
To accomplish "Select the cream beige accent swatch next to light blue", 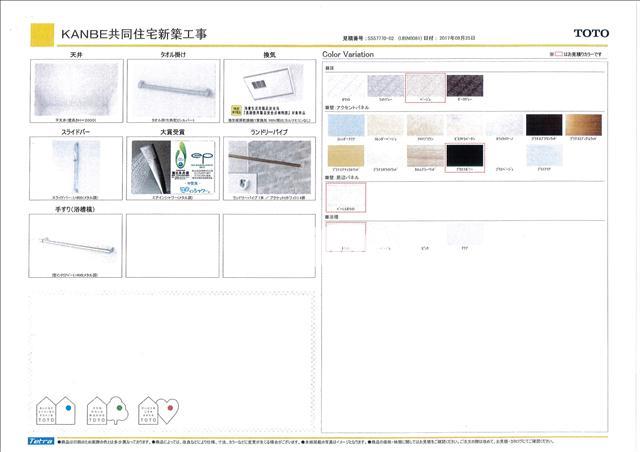I will 385,125.
